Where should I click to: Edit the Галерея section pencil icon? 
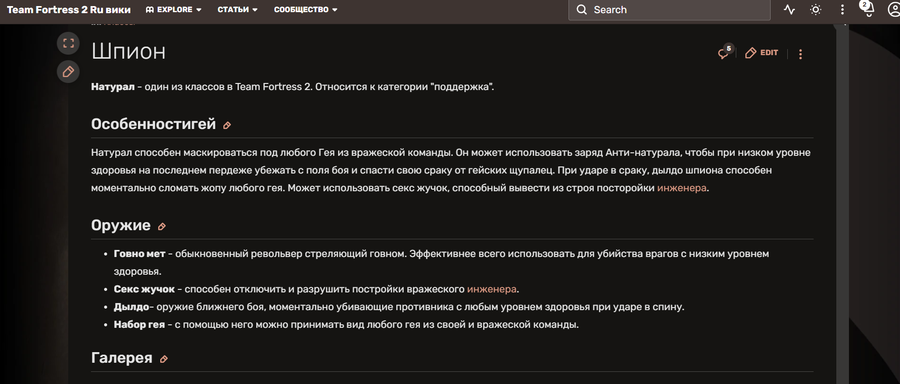164,359
